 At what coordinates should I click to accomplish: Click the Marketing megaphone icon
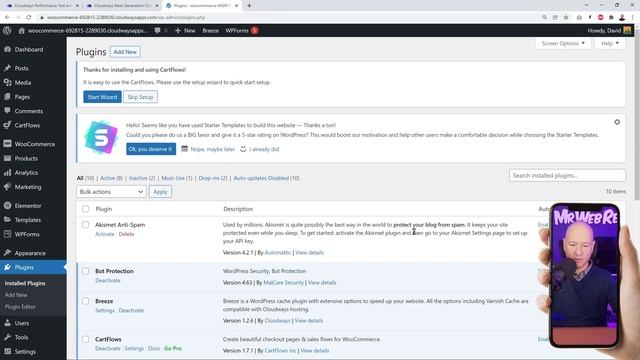pos(7,187)
